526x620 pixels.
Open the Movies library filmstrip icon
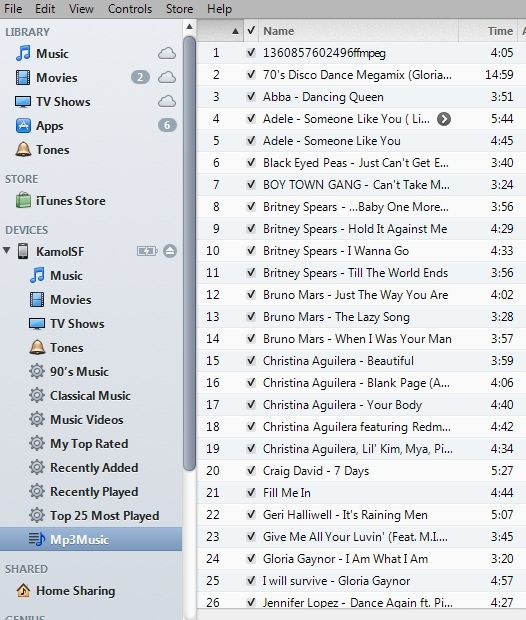click(x=23, y=78)
